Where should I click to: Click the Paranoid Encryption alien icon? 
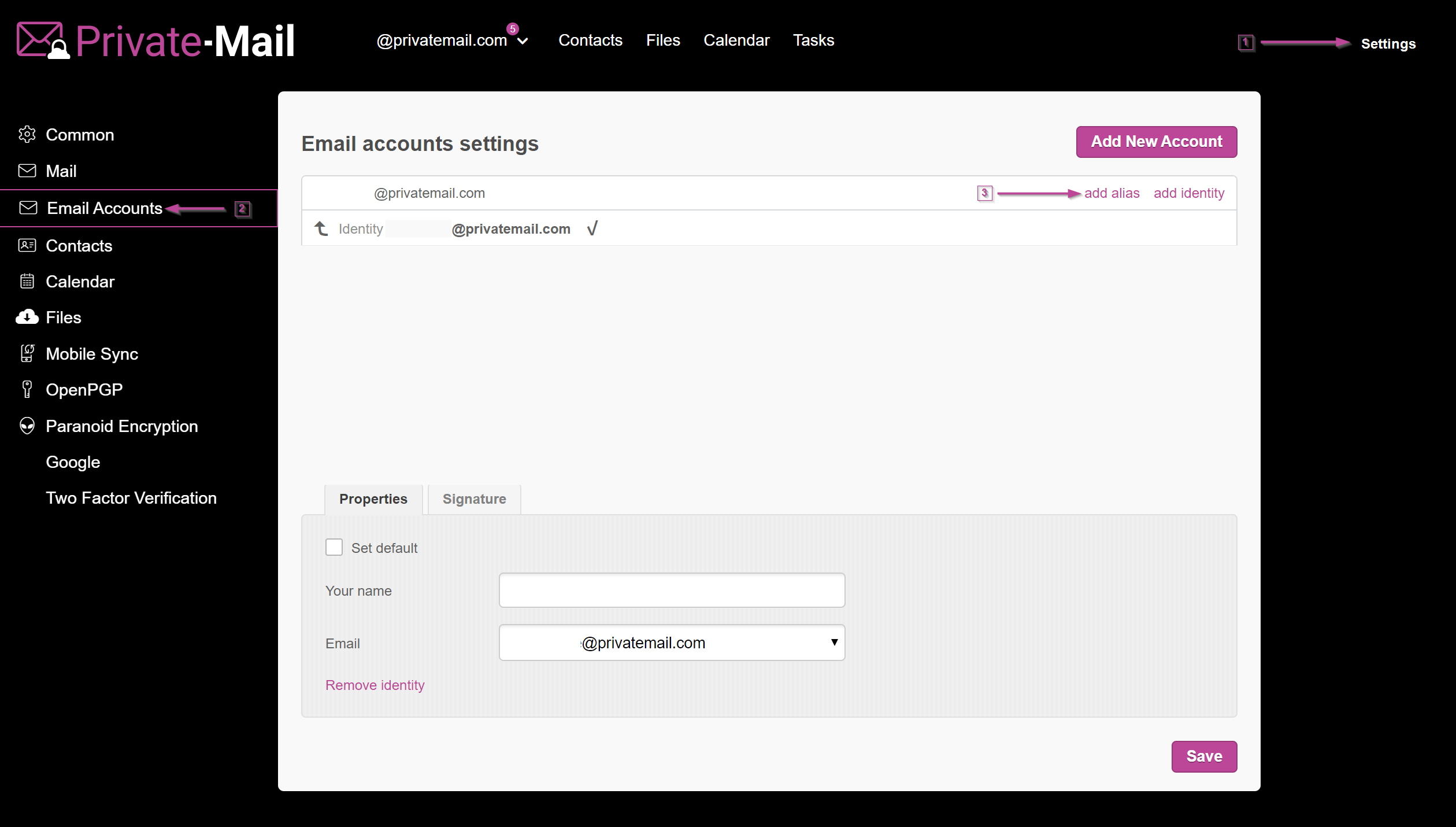pyautogui.click(x=27, y=426)
